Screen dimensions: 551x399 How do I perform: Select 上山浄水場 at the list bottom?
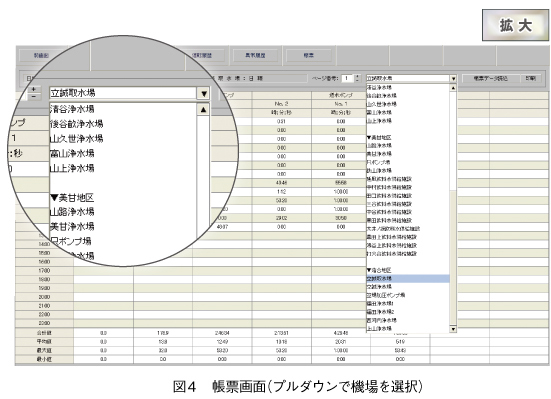(408, 328)
